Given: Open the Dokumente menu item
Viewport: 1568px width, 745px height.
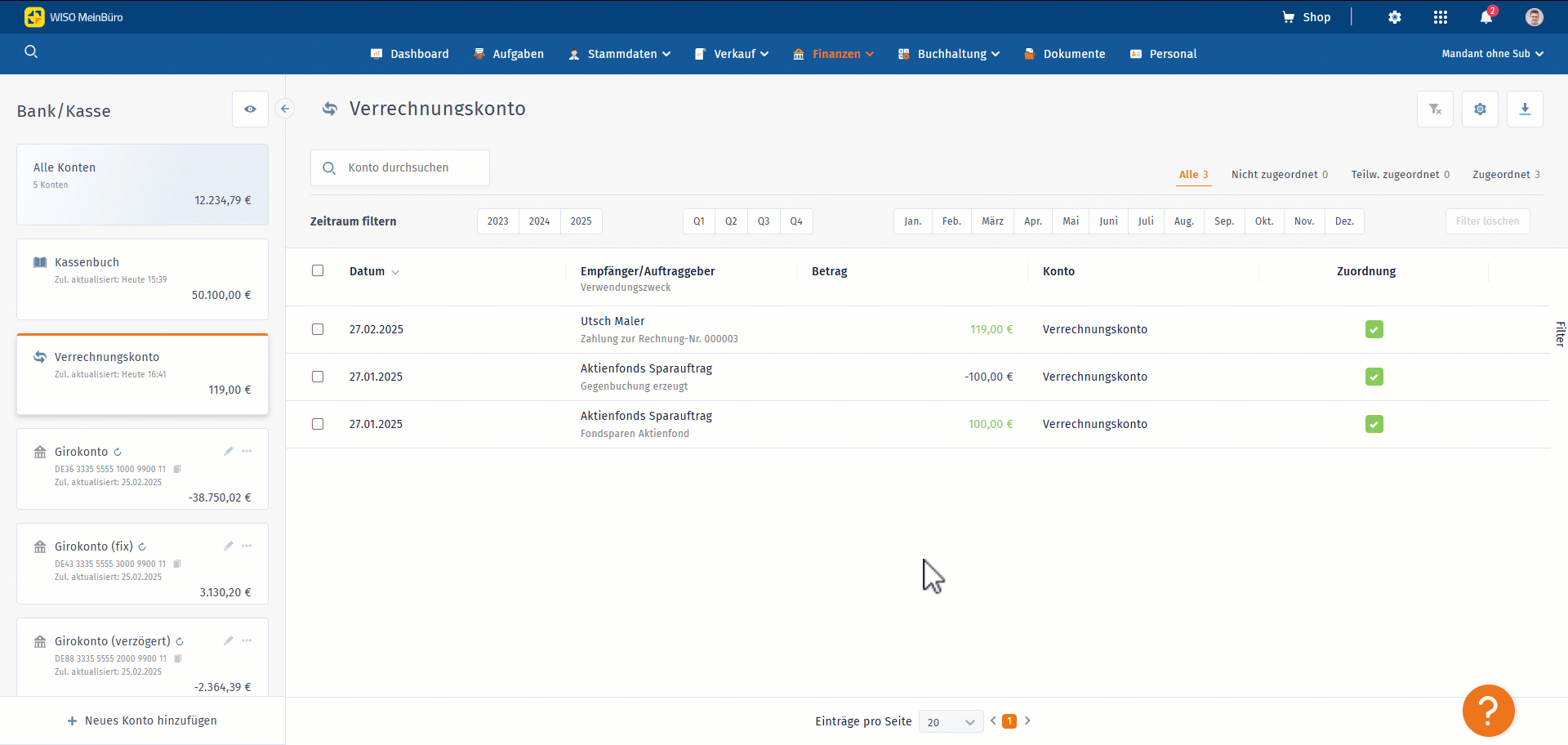Looking at the screenshot, I should point(1065,54).
